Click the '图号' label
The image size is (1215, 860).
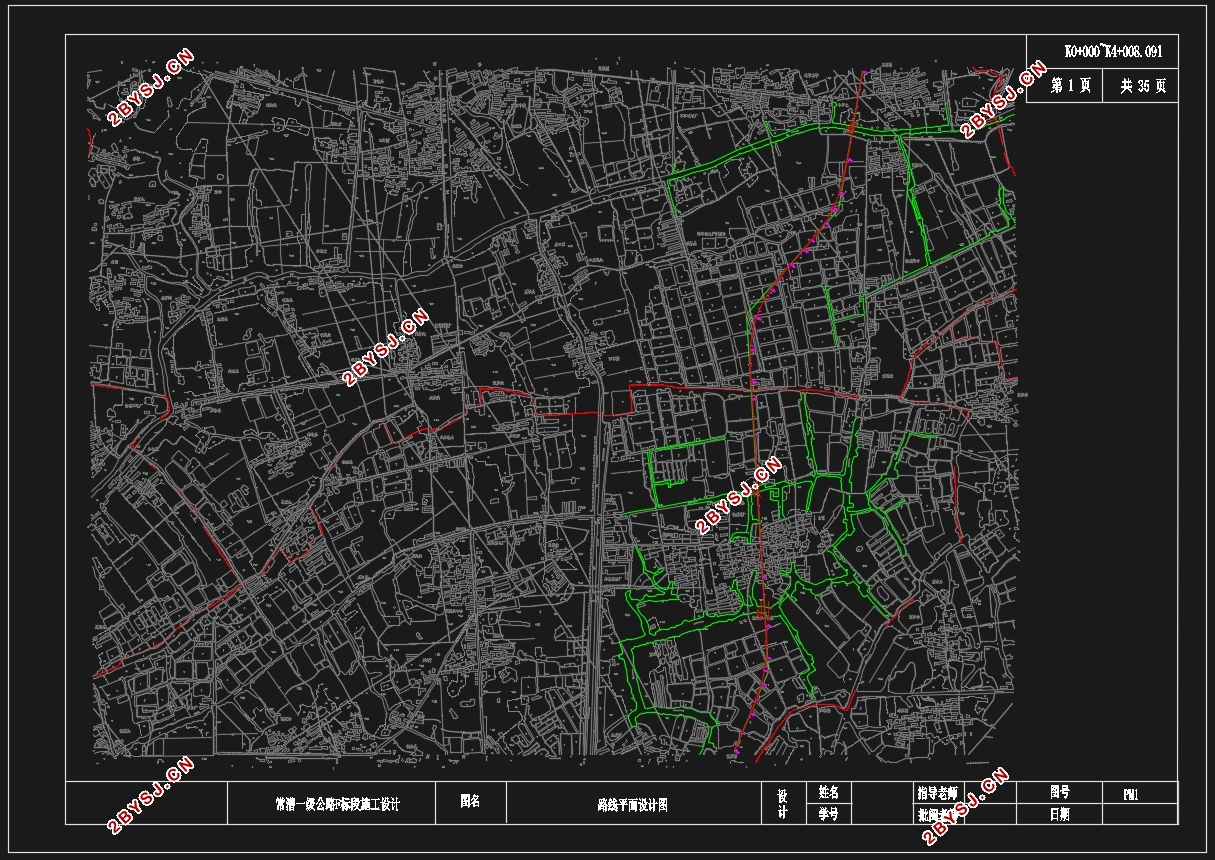point(1059,792)
